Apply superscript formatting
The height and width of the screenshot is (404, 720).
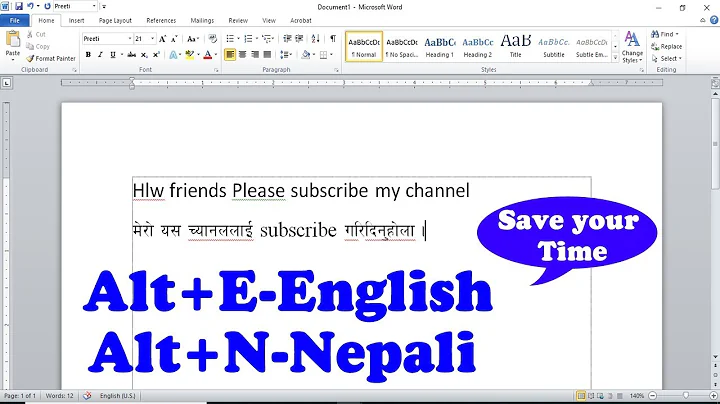pyautogui.click(x=156, y=55)
